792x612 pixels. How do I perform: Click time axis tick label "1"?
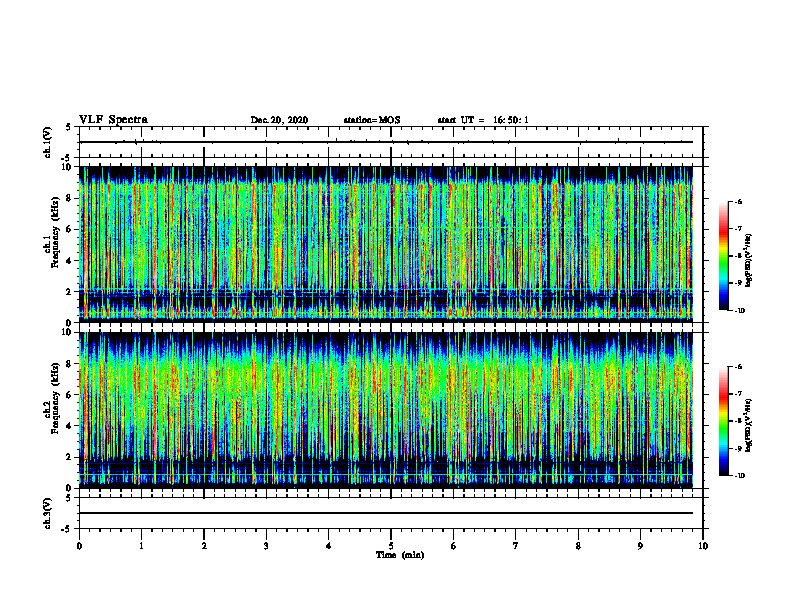141,546
